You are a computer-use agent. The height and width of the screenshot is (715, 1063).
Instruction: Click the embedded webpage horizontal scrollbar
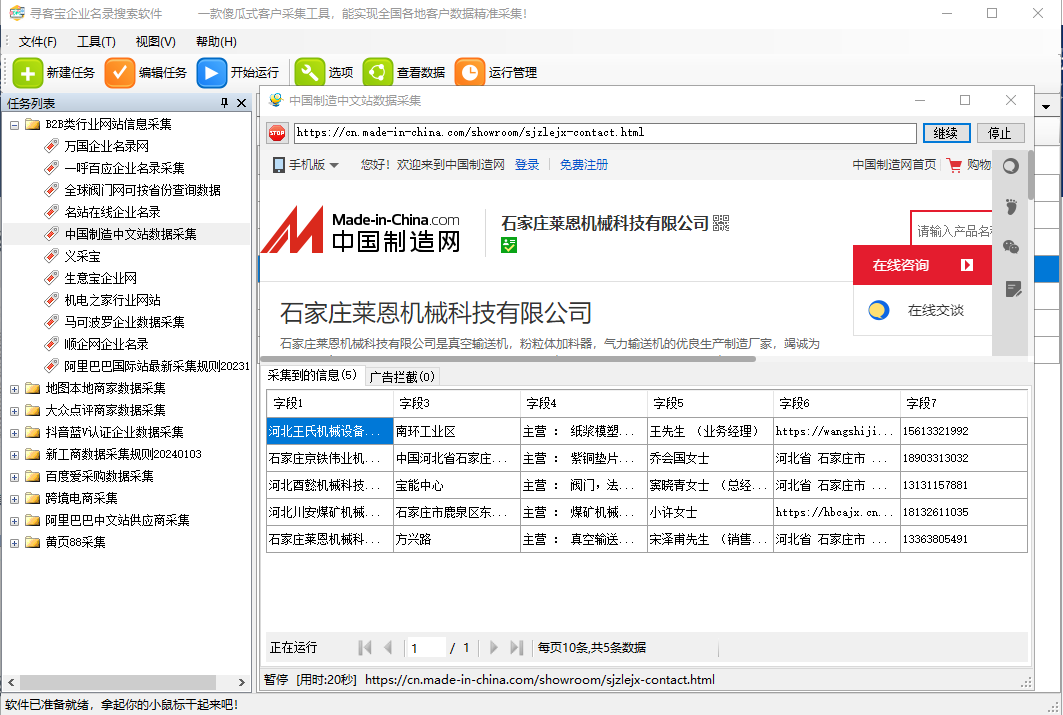tap(508, 359)
